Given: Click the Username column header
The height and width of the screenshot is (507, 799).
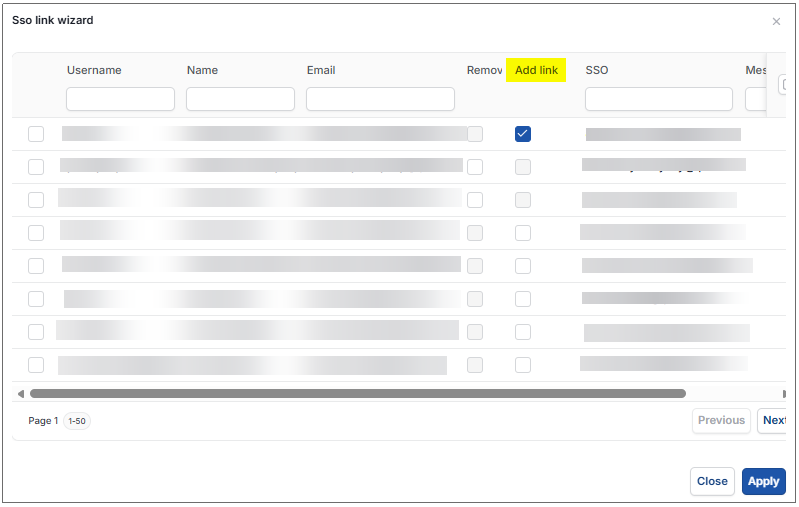Looking at the screenshot, I should [94, 70].
